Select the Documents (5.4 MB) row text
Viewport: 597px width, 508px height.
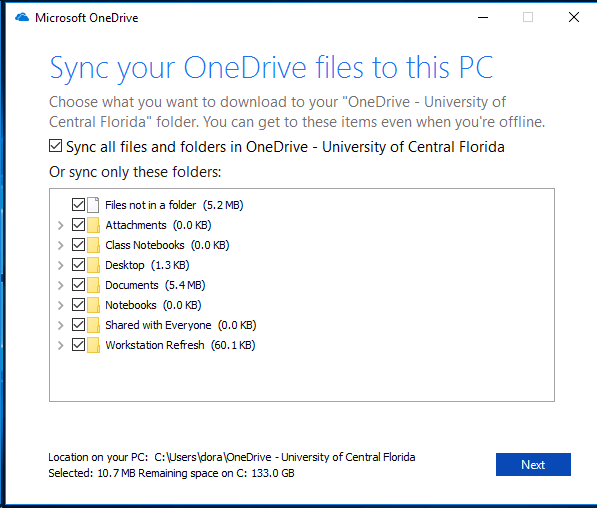[155, 285]
